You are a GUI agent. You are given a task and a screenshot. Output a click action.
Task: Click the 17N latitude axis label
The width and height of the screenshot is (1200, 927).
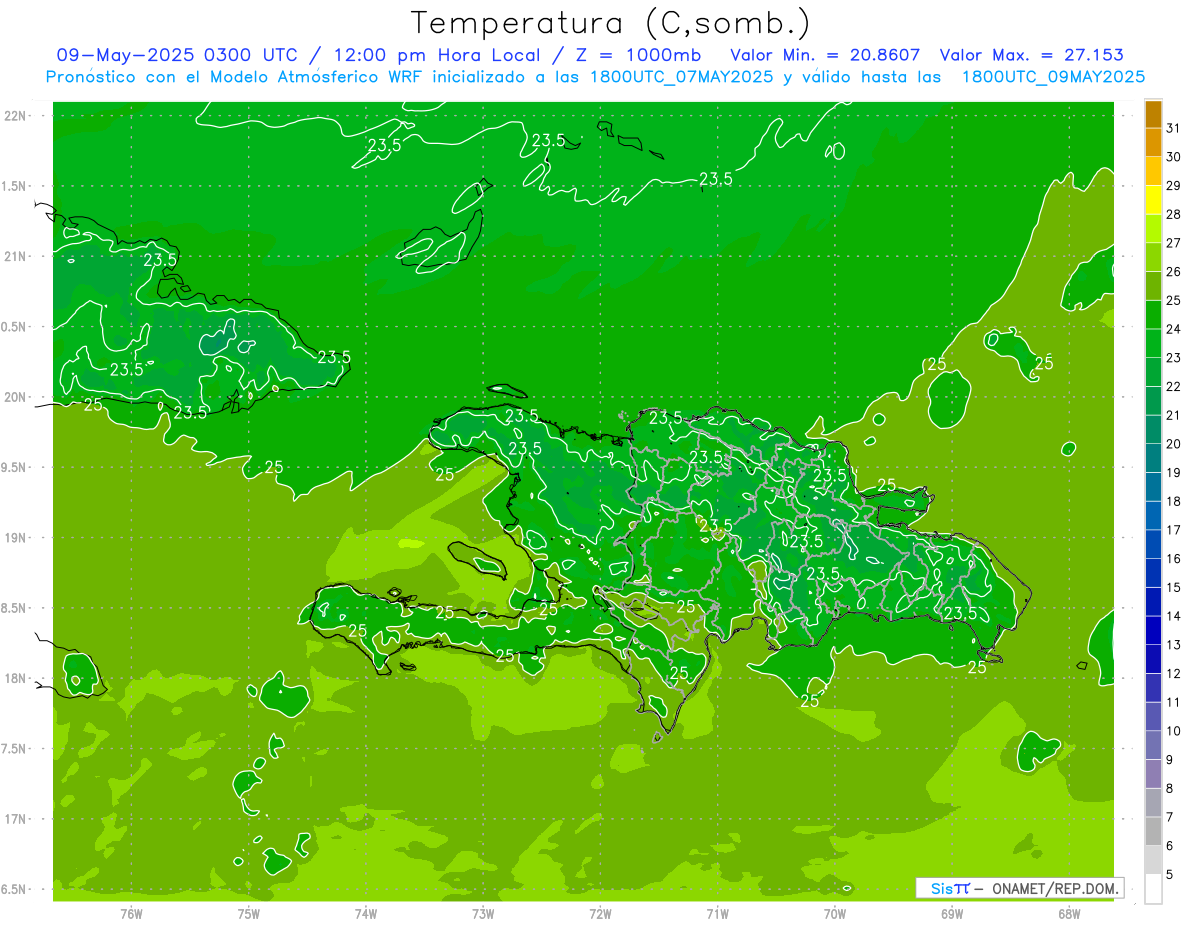pyautogui.click(x=16, y=819)
